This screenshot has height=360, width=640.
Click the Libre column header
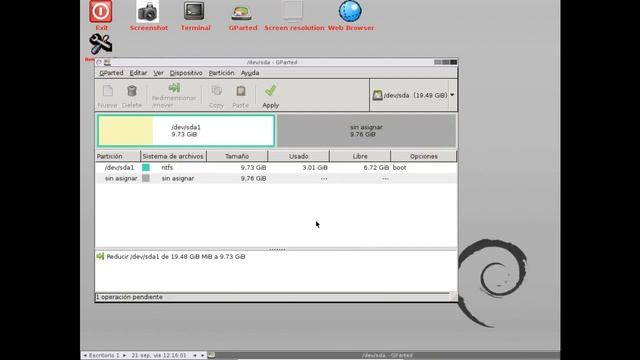pos(360,156)
